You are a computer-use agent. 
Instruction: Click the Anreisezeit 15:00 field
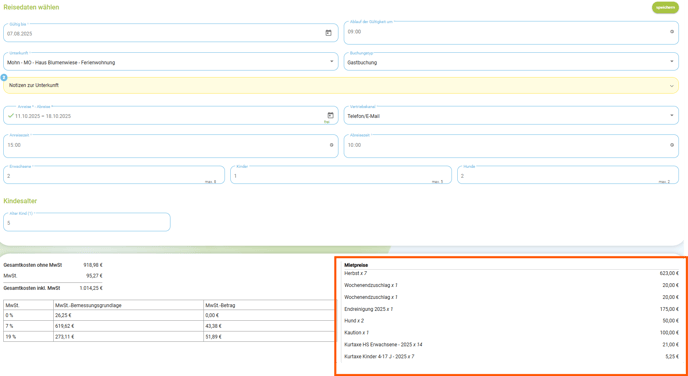171,146
